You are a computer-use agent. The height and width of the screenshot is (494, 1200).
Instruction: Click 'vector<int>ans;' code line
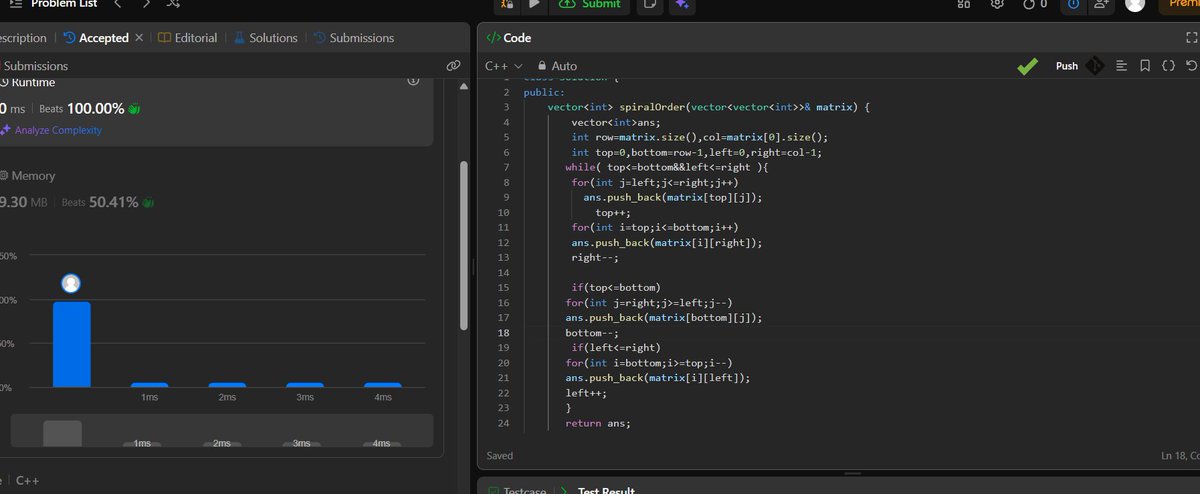(x=615, y=122)
